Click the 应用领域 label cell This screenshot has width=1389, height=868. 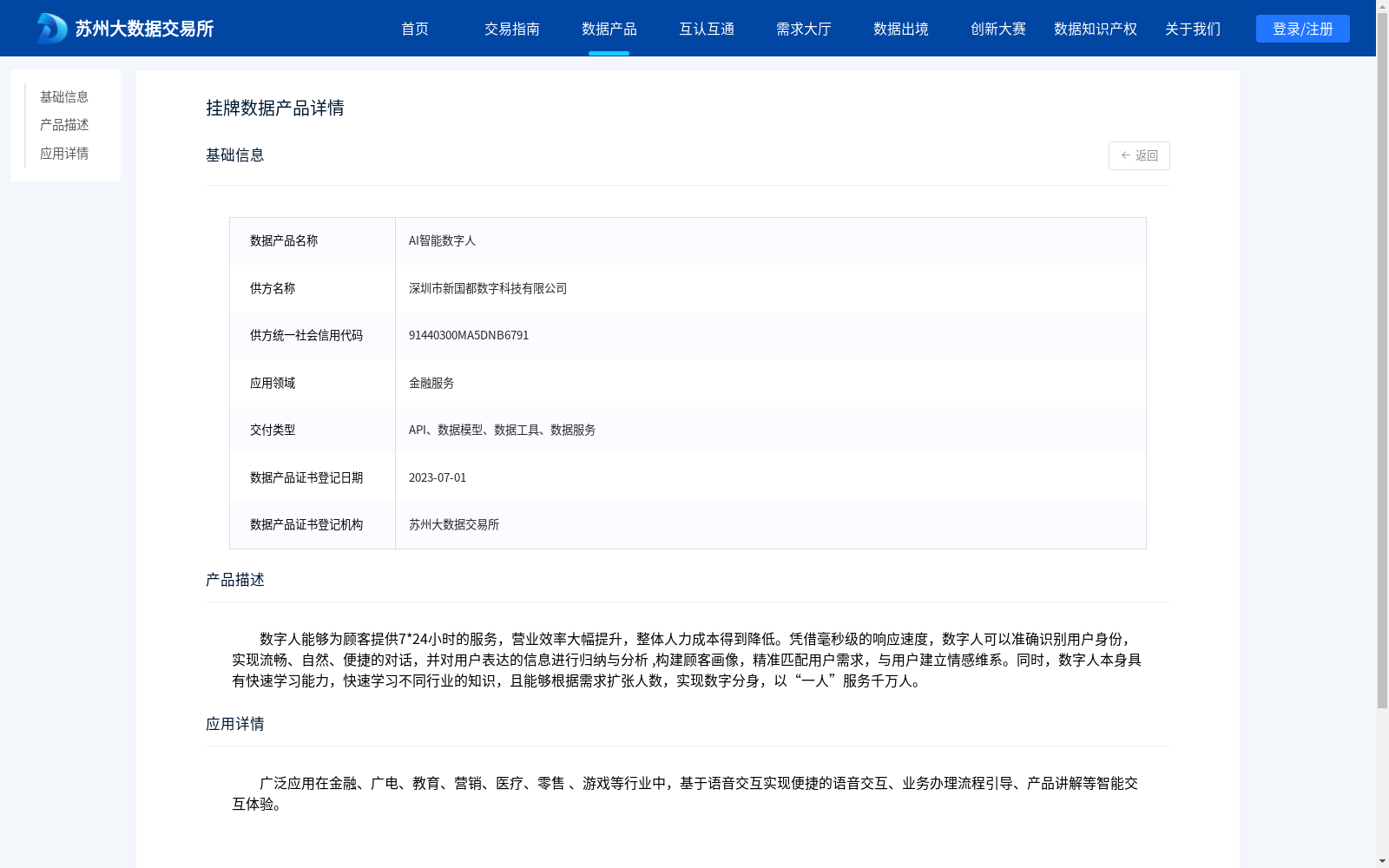click(313, 383)
